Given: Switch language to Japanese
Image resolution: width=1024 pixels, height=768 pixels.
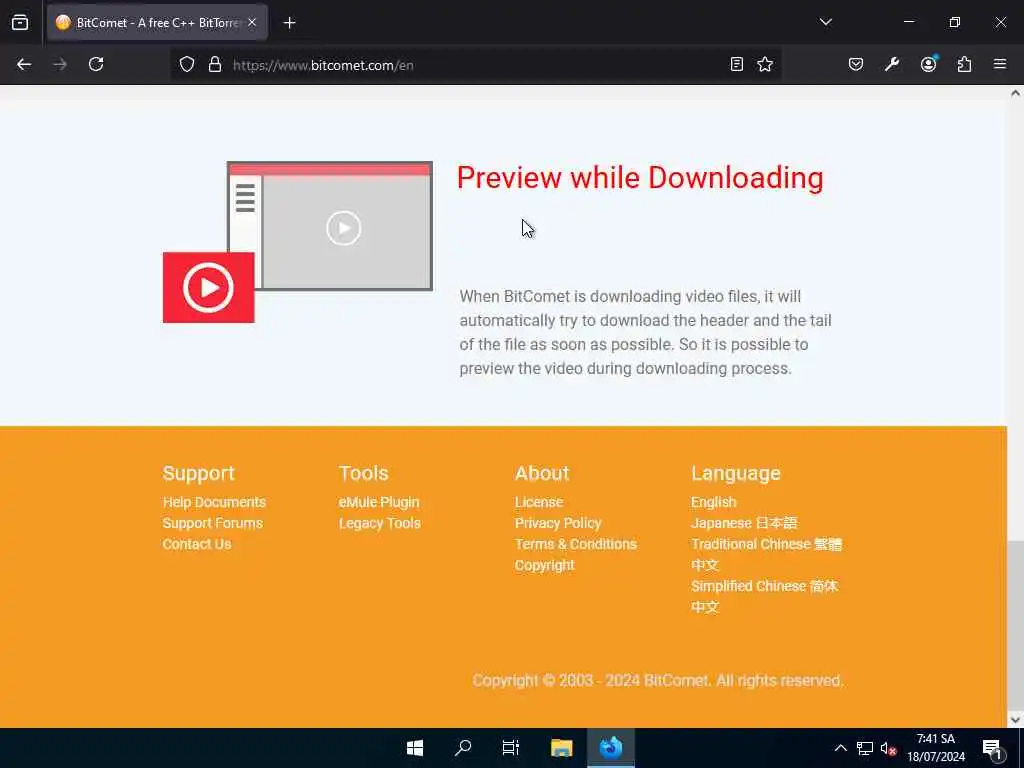Looking at the screenshot, I should coord(744,523).
